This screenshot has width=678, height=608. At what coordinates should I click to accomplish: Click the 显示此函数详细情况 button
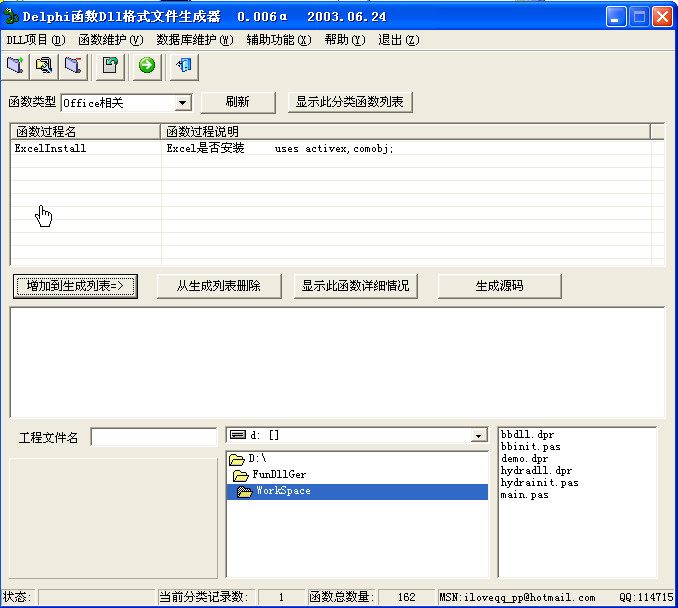coord(355,286)
